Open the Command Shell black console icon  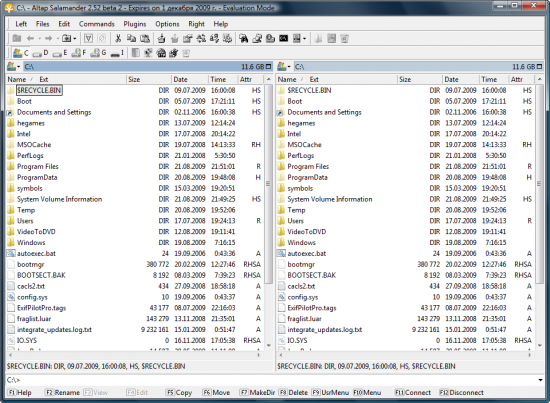click(x=283, y=39)
